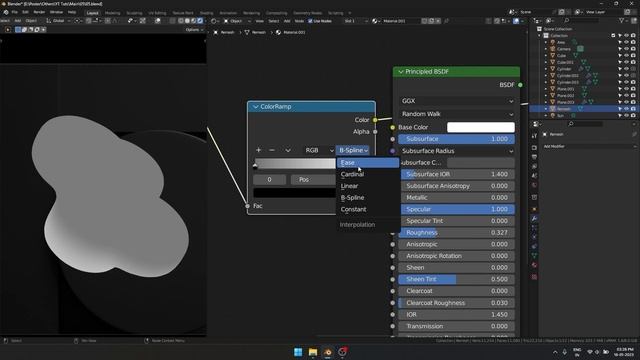Open the File menu
The height and width of the screenshot is (360, 640).
tap(15, 12)
